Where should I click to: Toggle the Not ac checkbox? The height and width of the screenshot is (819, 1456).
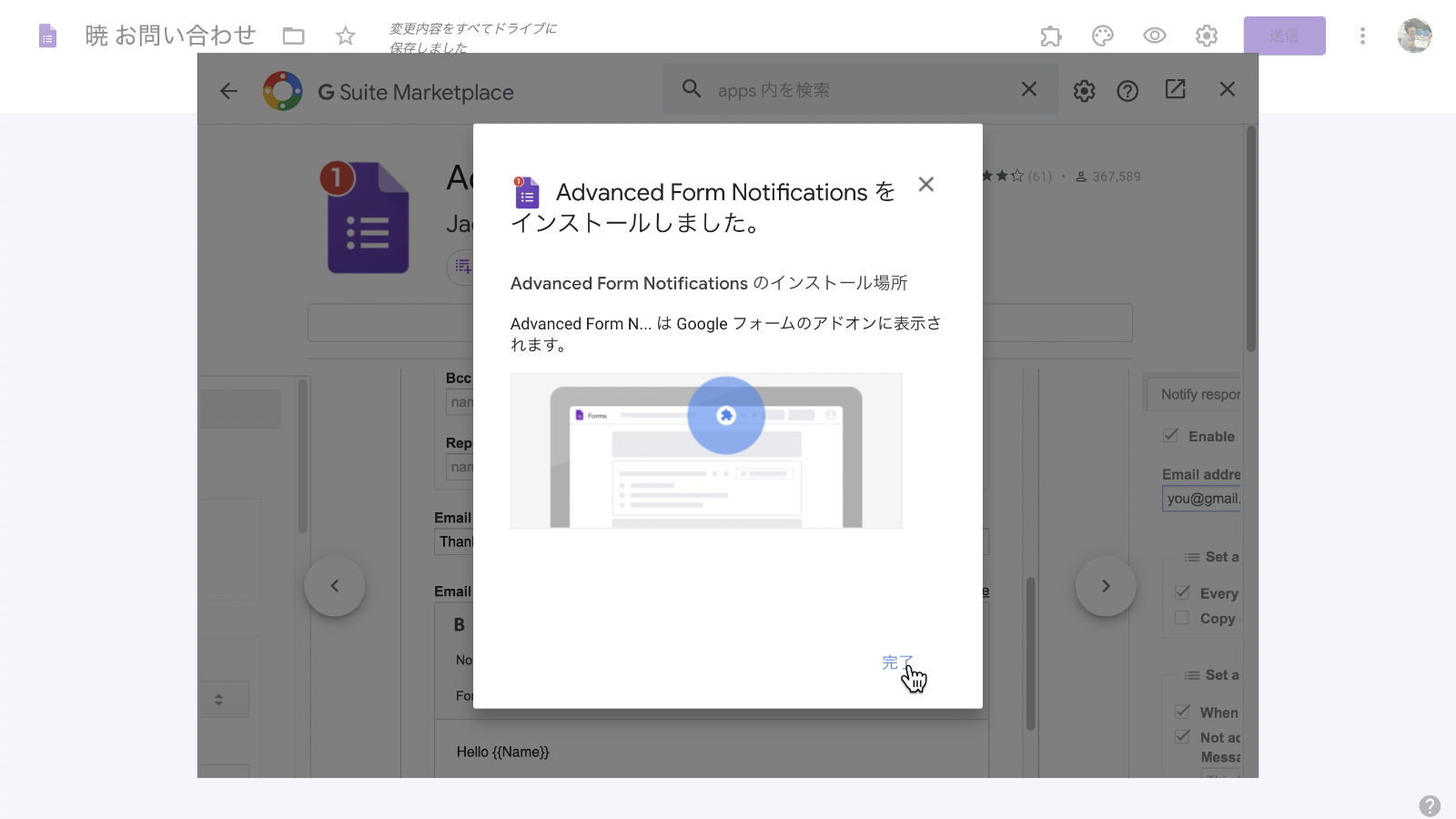pyautogui.click(x=1182, y=737)
